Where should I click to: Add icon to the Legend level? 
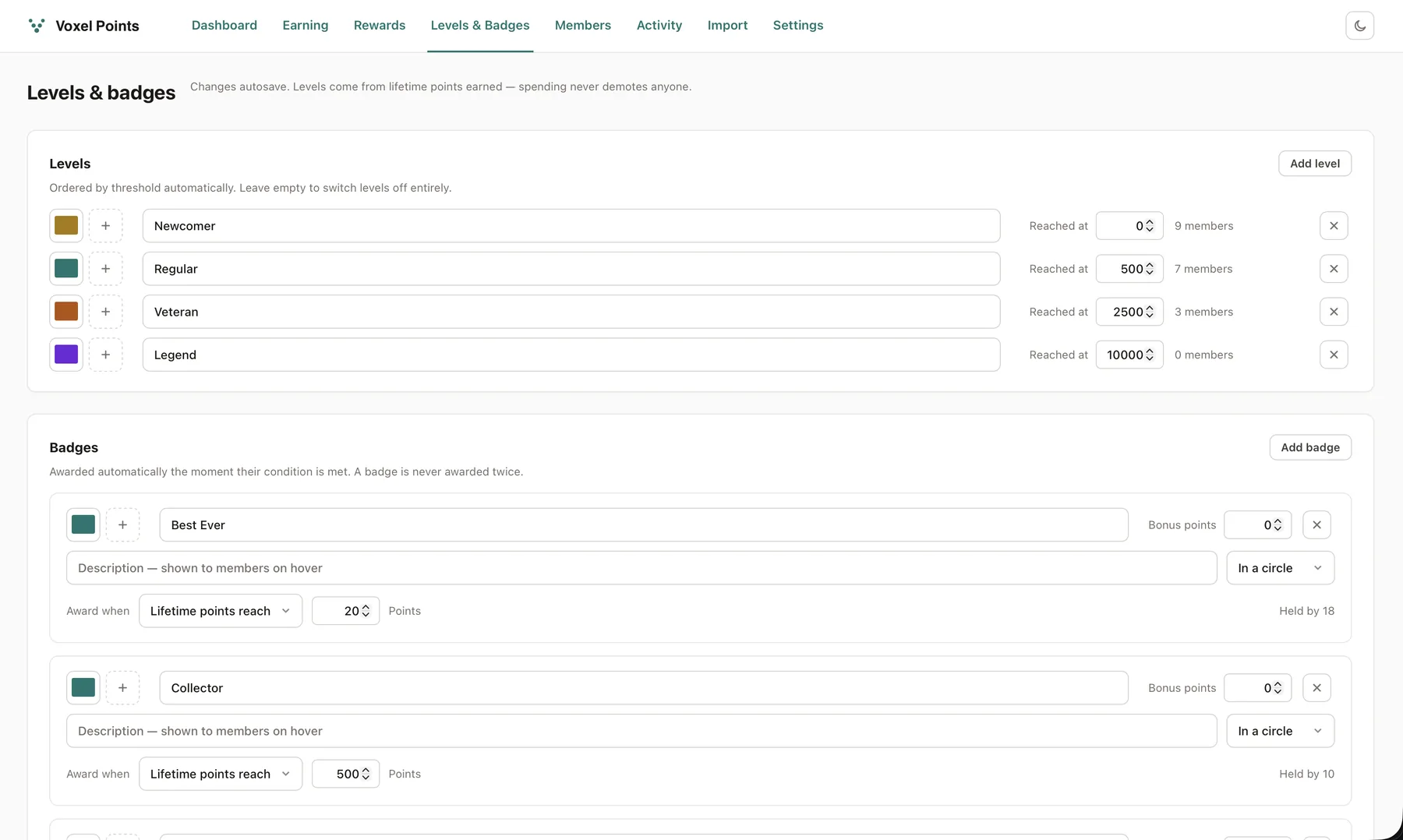[x=105, y=355]
